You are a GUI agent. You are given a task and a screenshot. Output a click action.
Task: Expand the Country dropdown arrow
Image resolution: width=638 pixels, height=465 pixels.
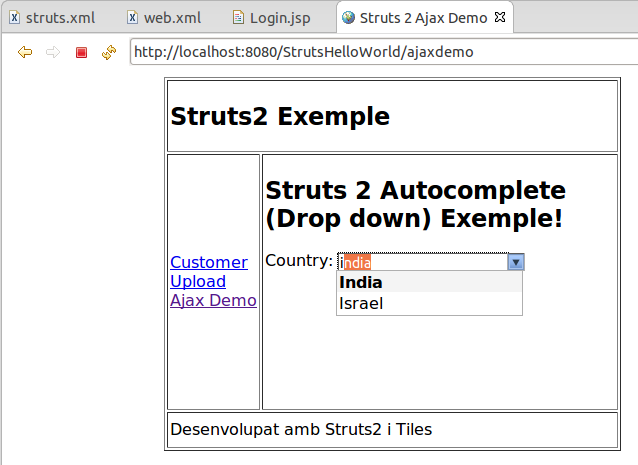point(516,262)
